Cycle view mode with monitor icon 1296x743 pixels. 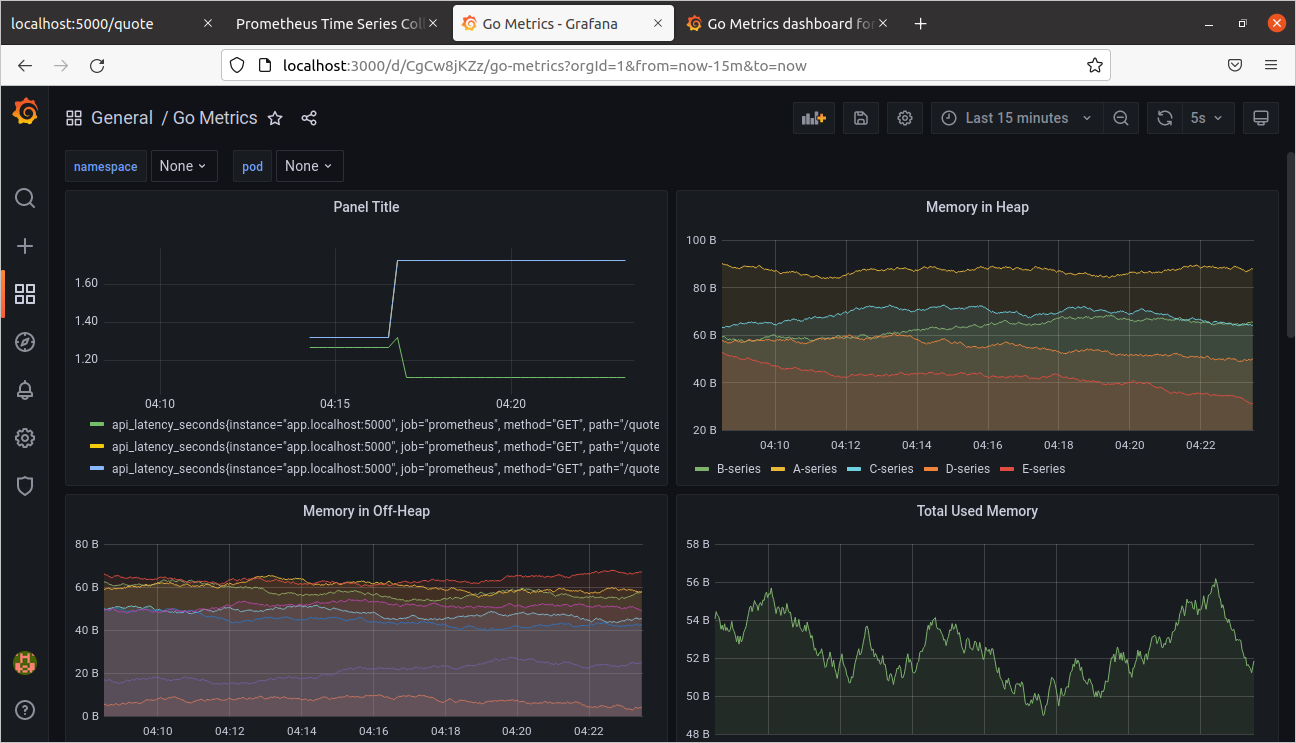tap(1261, 118)
